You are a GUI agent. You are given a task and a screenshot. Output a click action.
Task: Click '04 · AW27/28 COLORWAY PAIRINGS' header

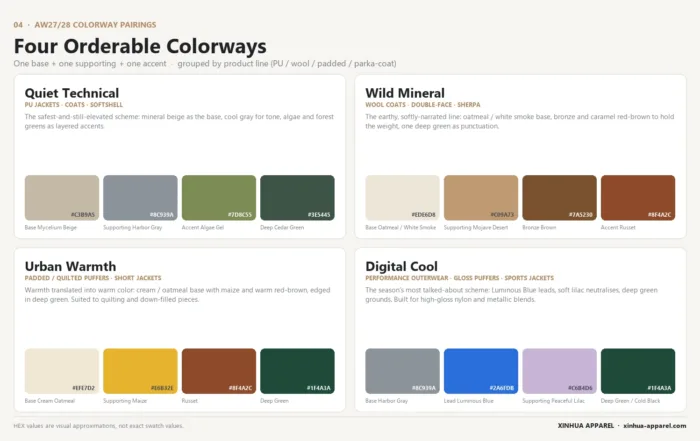85,25
